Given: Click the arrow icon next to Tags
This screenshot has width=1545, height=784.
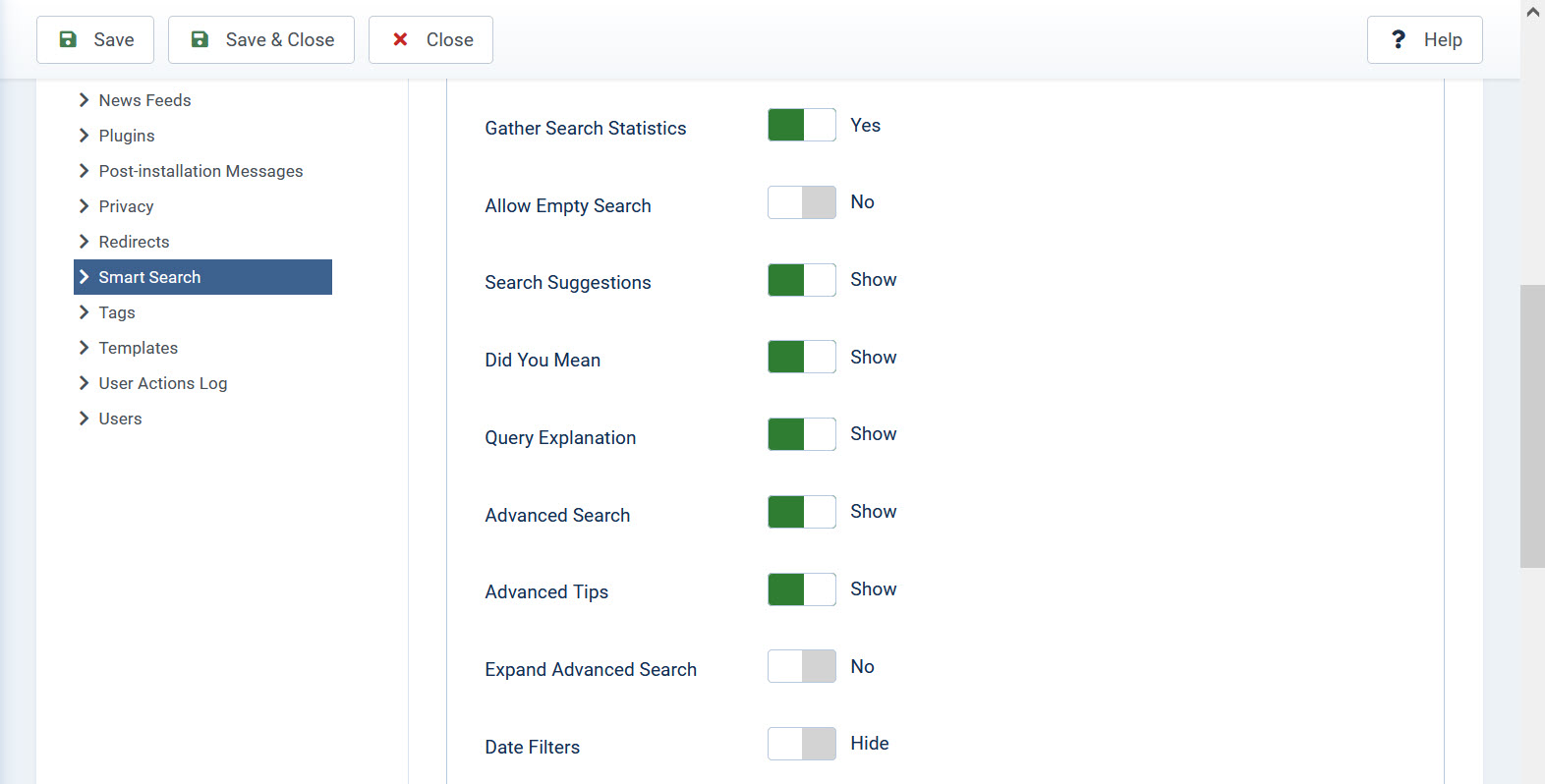Looking at the screenshot, I should pyautogui.click(x=84, y=311).
